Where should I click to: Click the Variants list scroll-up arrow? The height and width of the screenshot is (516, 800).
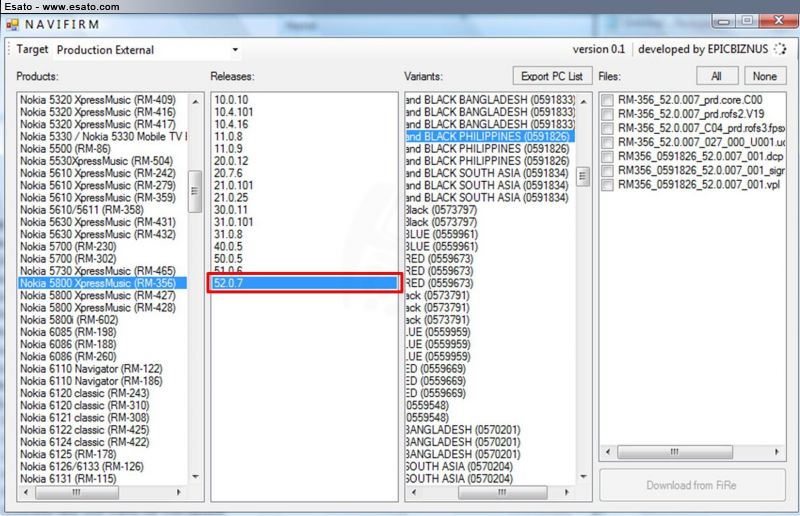(584, 102)
